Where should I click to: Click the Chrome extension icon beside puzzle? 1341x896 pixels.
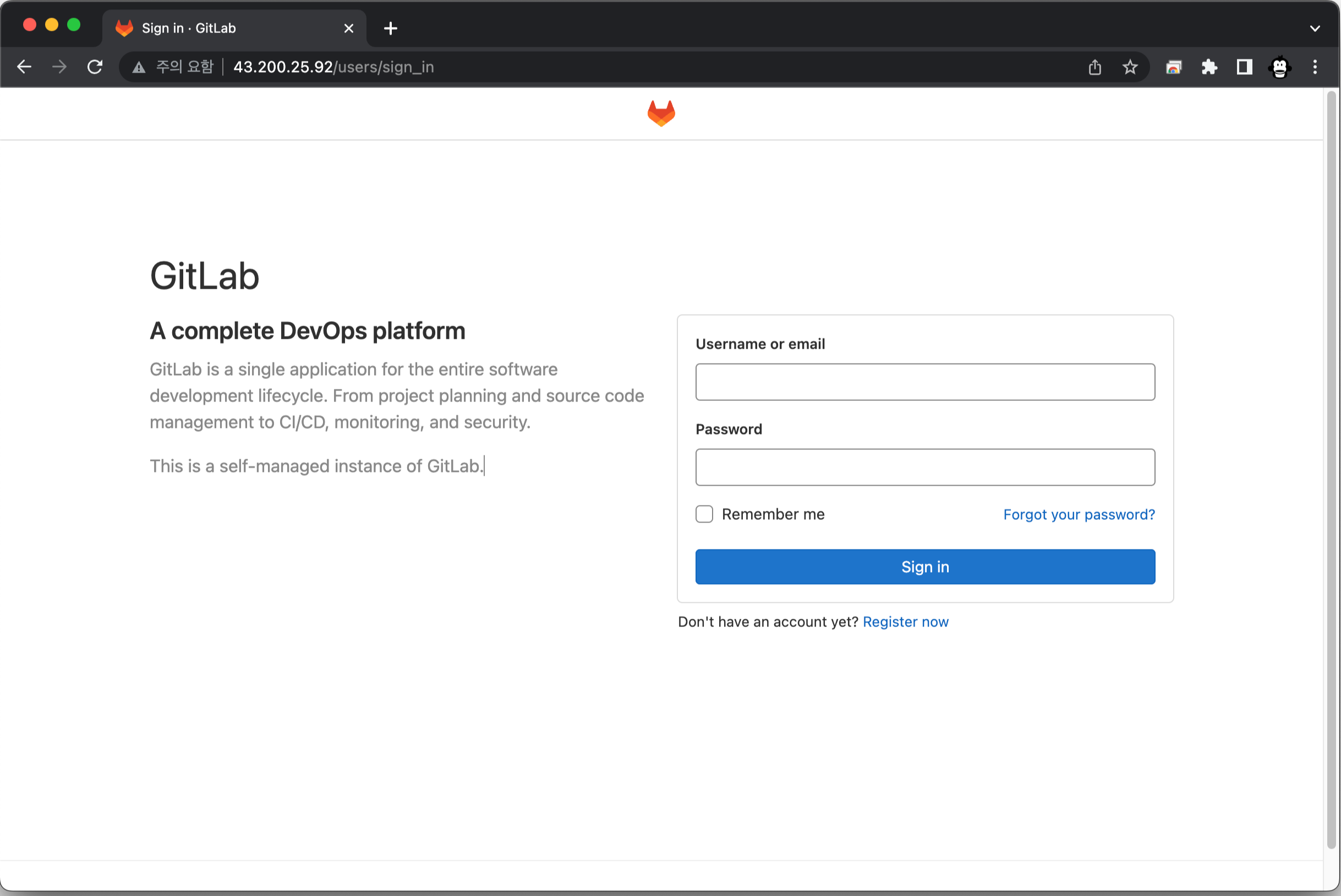click(1174, 68)
